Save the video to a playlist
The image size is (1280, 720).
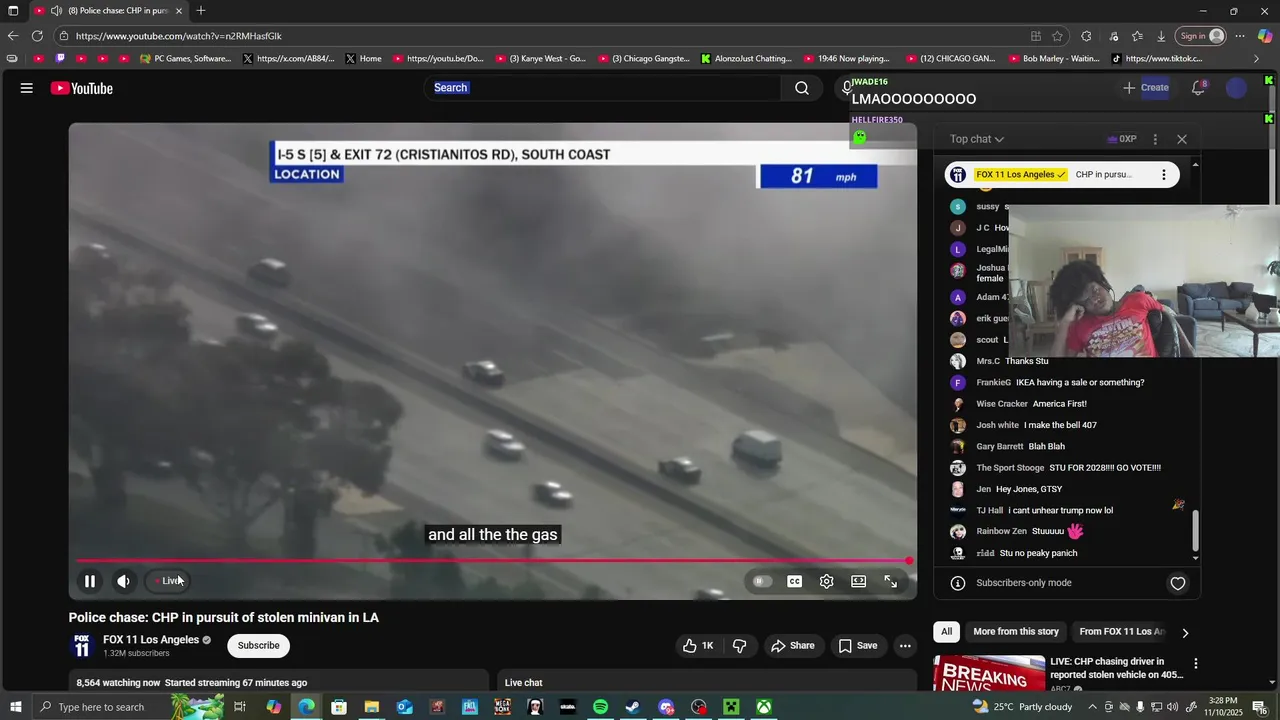pos(858,646)
